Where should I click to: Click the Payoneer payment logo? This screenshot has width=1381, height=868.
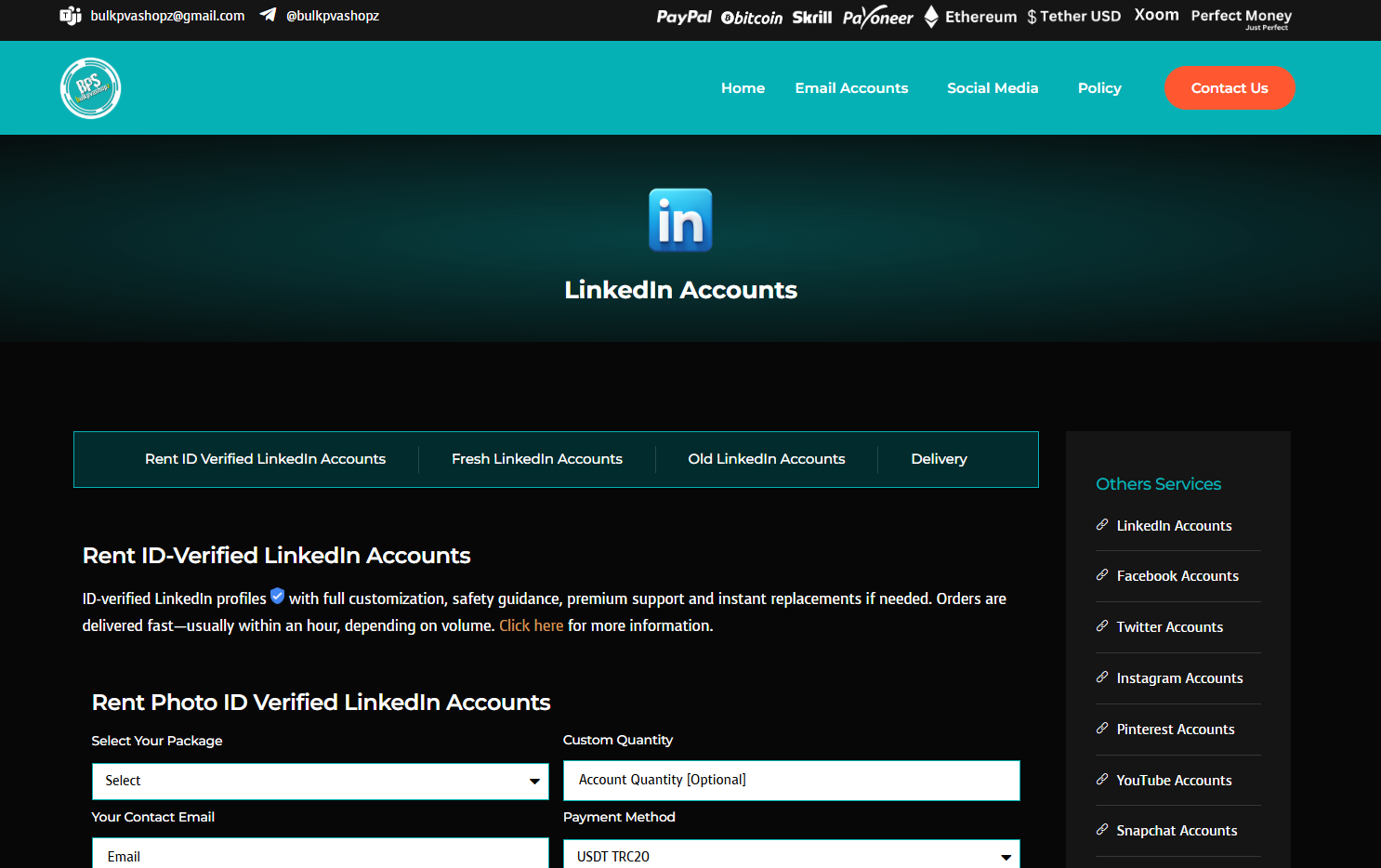[878, 18]
